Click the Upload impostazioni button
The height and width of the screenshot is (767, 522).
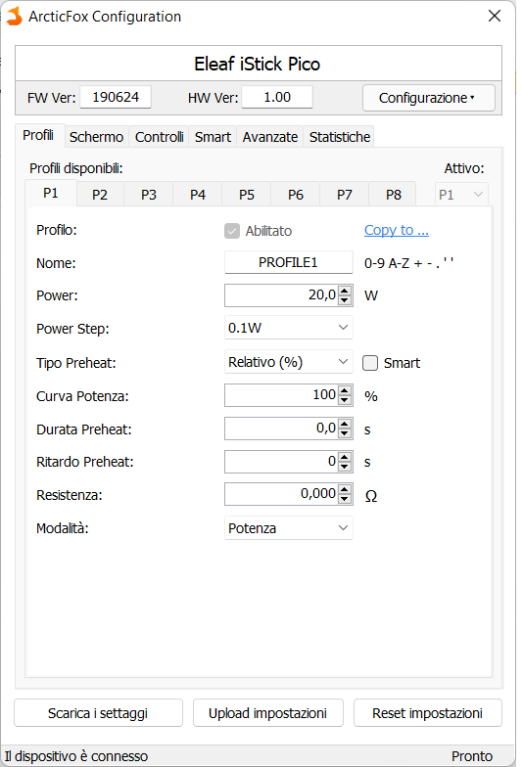pos(268,713)
